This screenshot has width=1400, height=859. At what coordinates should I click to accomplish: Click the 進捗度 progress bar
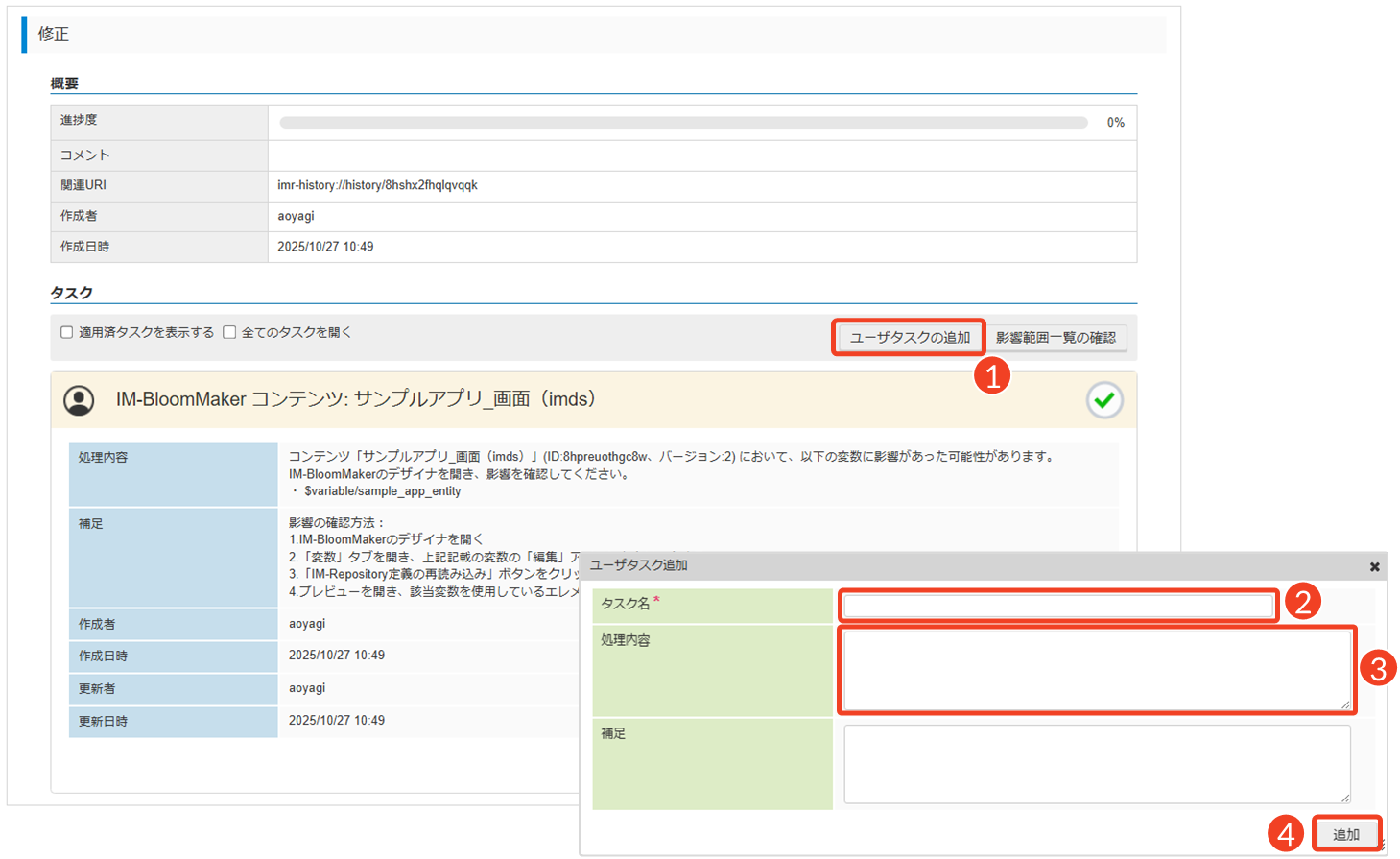683,123
